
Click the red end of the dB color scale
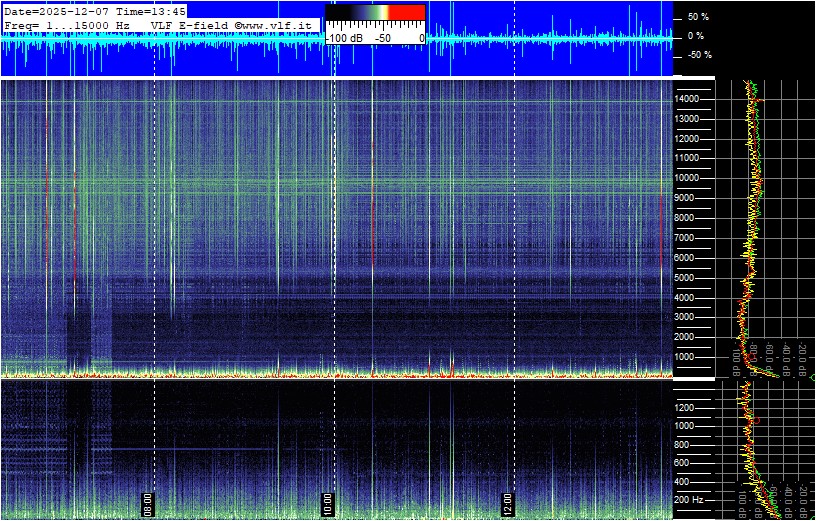point(406,12)
